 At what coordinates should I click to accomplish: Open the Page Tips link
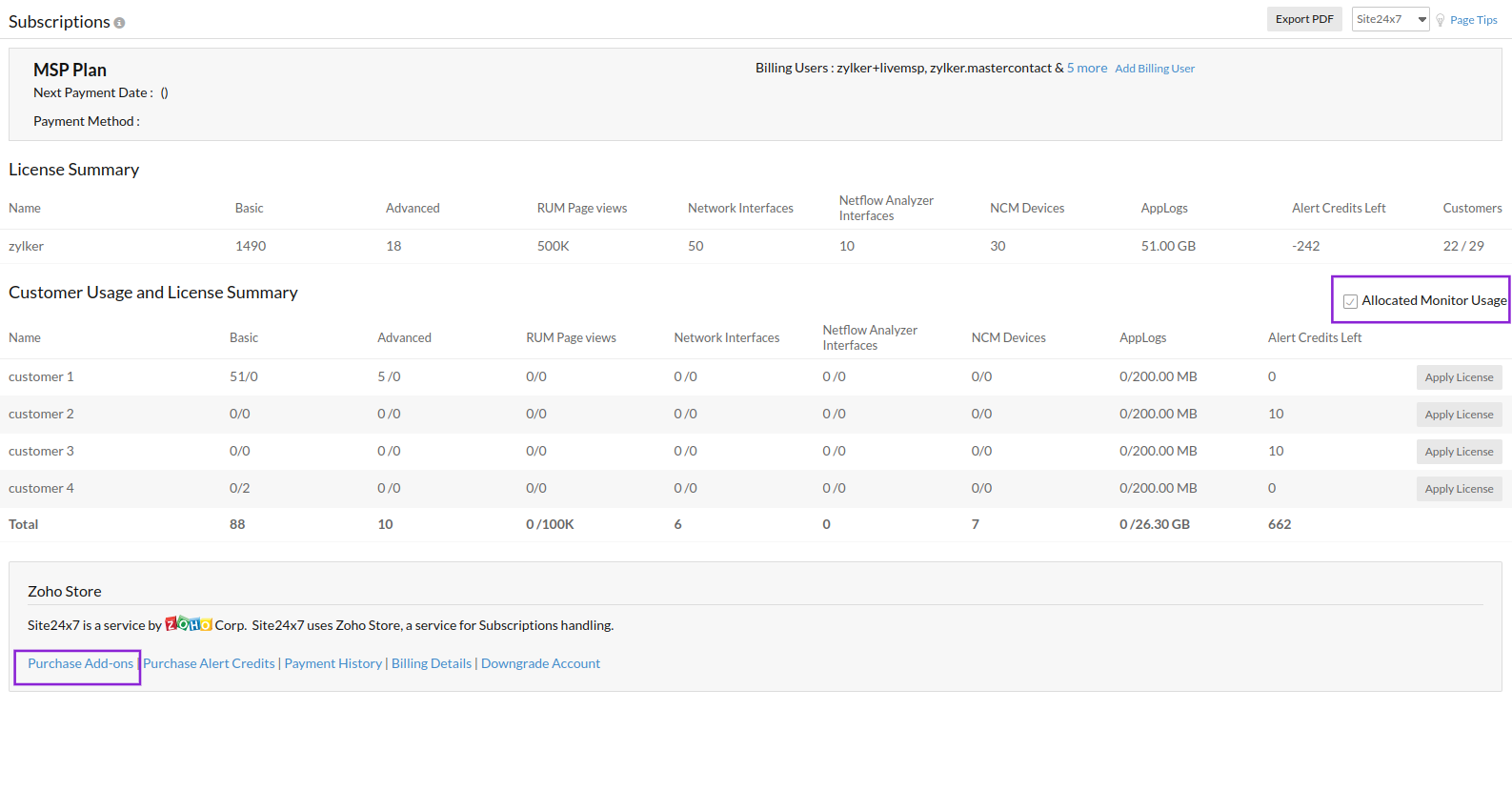pos(1474,20)
